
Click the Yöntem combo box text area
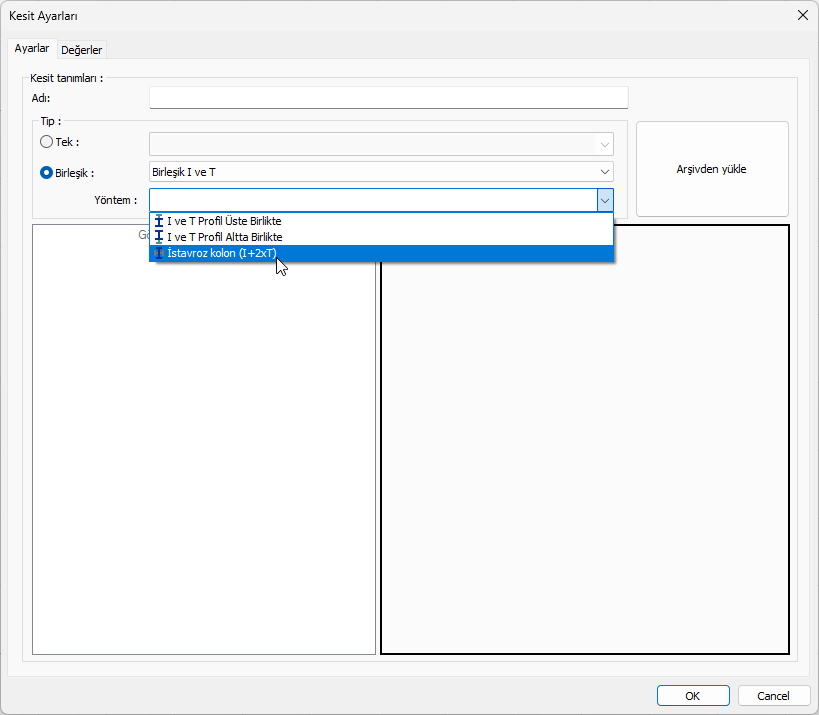tap(372, 200)
